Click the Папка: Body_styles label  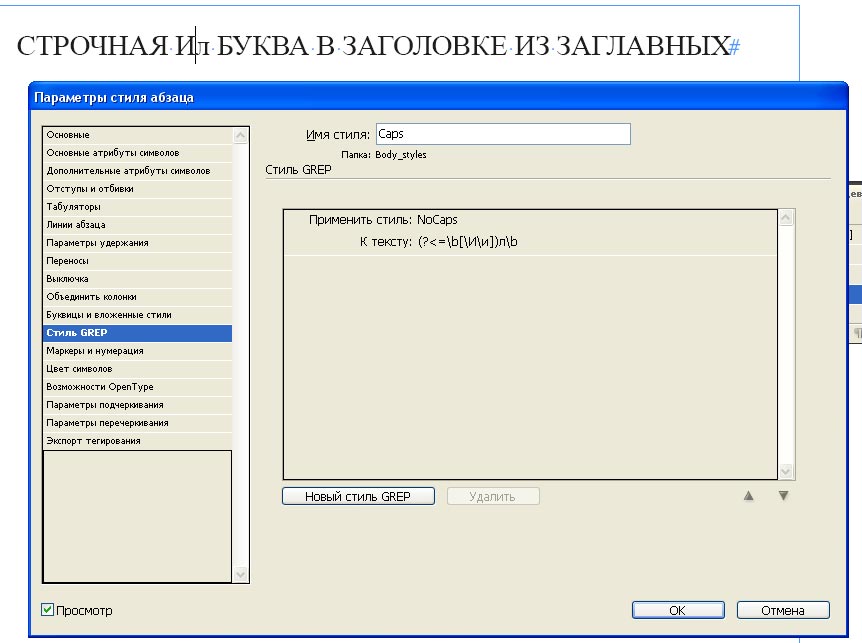click(x=384, y=155)
